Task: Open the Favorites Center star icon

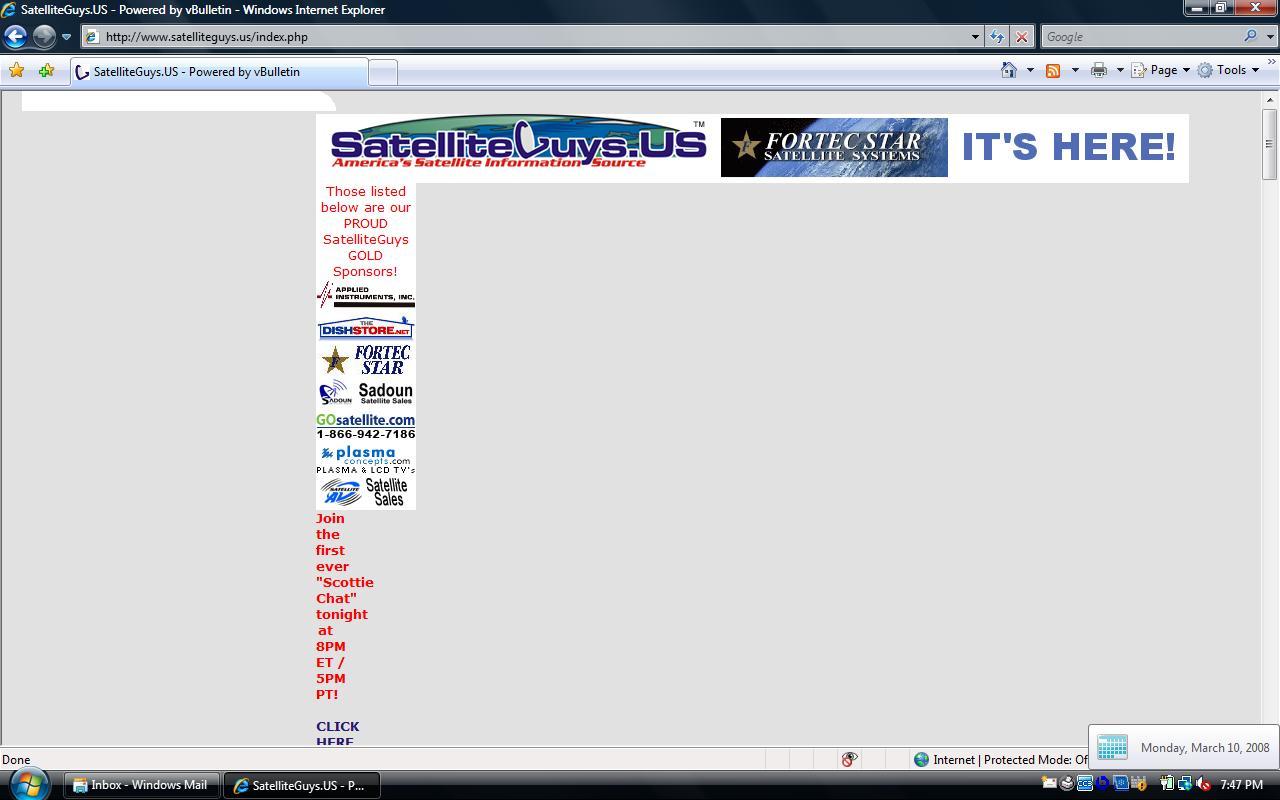Action: click(16, 70)
